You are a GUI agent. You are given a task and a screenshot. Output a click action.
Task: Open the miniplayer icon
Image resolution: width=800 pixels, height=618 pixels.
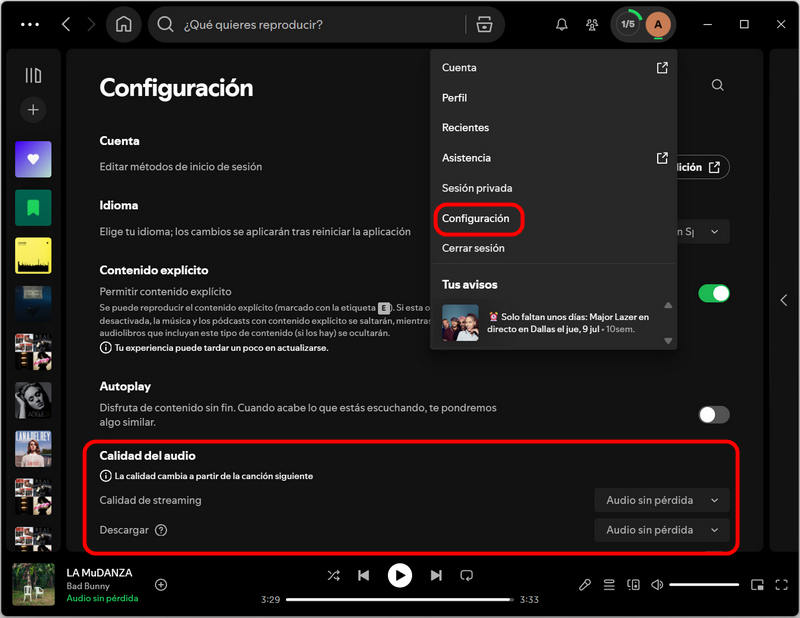click(757, 585)
